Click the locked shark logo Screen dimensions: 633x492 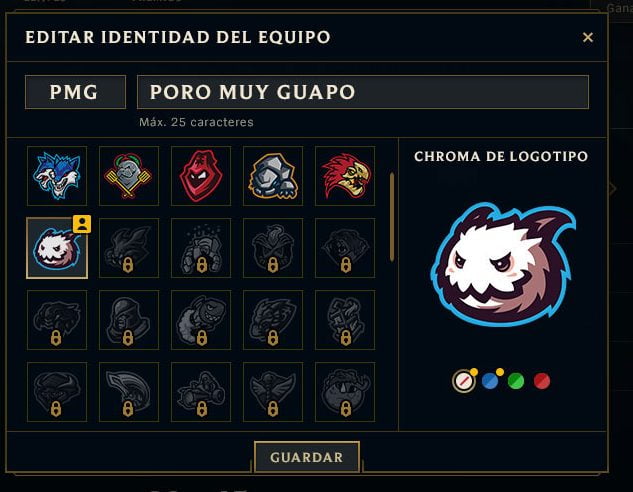[201, 320]
